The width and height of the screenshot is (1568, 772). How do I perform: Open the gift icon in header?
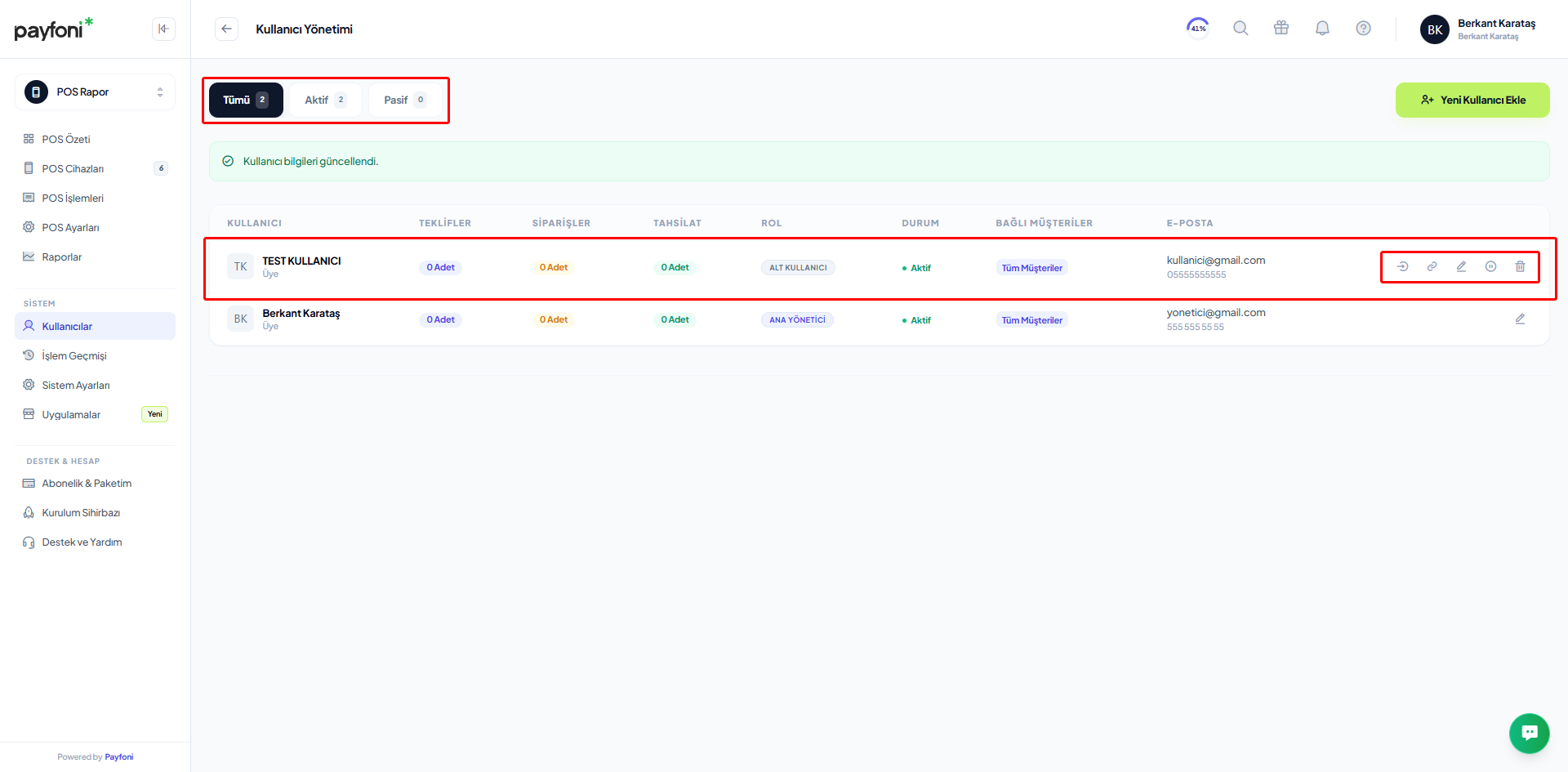(x=1281, y=28)
